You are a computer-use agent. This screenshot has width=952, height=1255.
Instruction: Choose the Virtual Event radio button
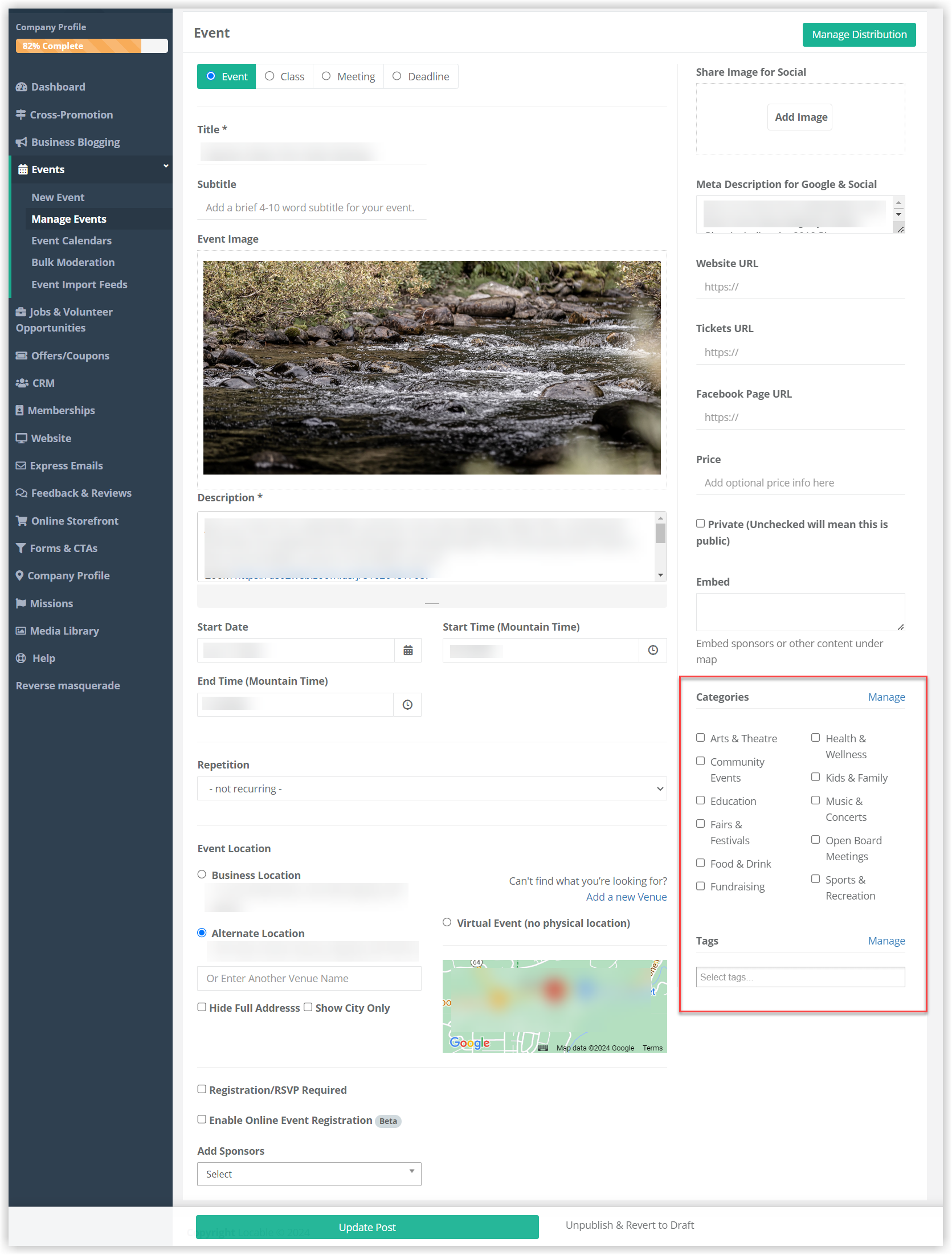click(x=447, y=922)
